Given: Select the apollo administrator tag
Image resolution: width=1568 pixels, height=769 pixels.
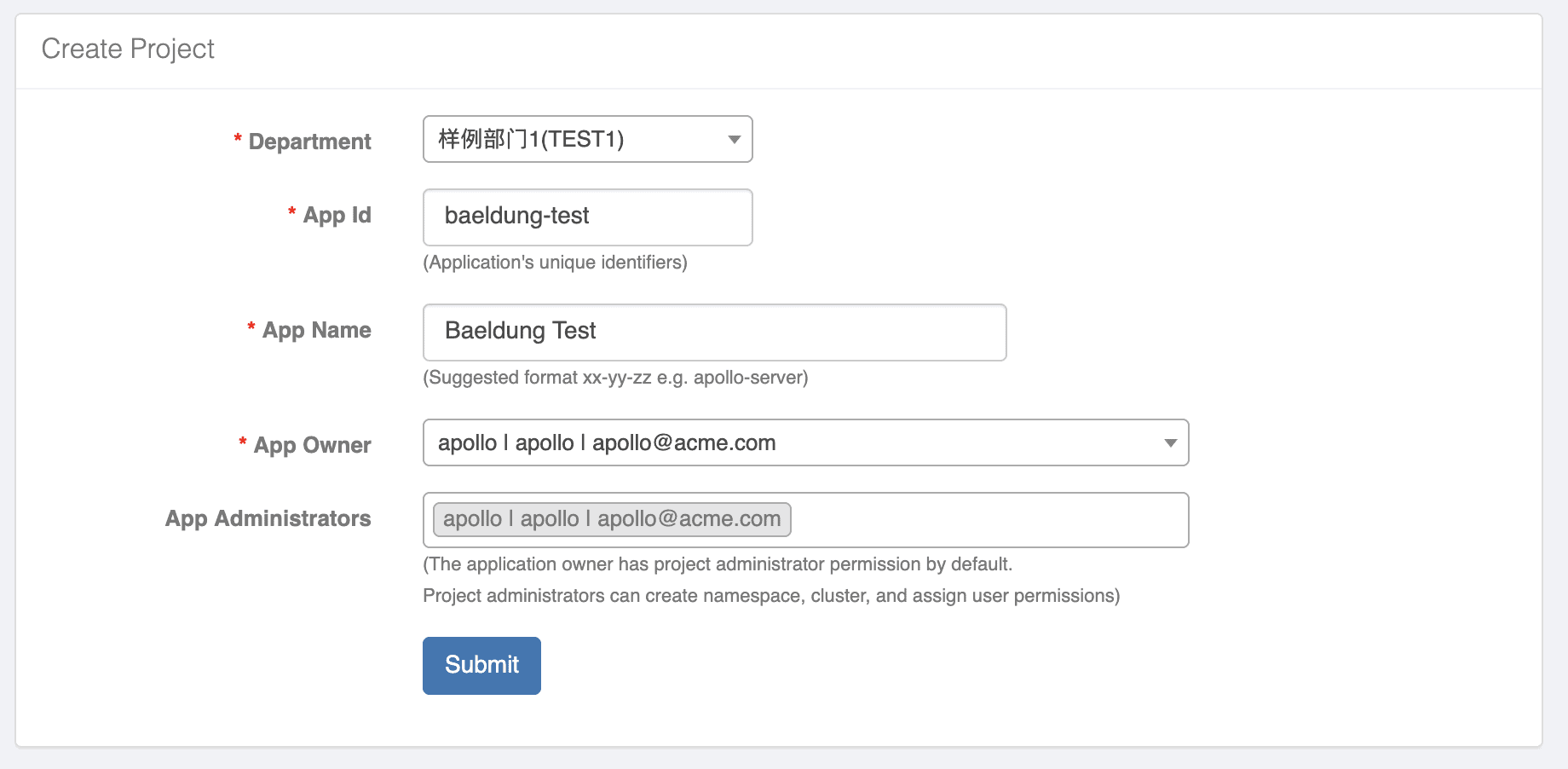Looking at the screenshot, I should [612, 519].
